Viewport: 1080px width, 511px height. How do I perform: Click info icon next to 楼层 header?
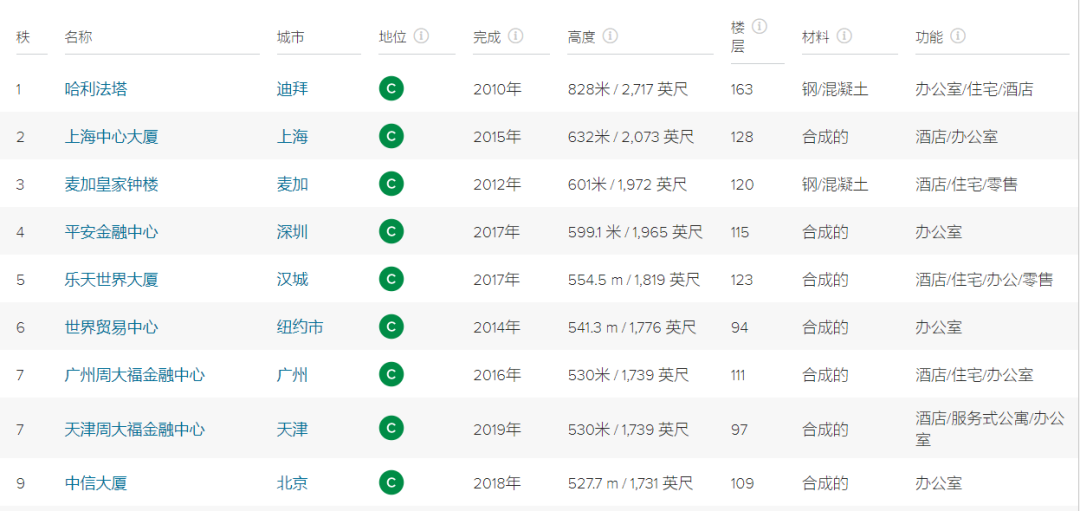(x=760, y=27)
